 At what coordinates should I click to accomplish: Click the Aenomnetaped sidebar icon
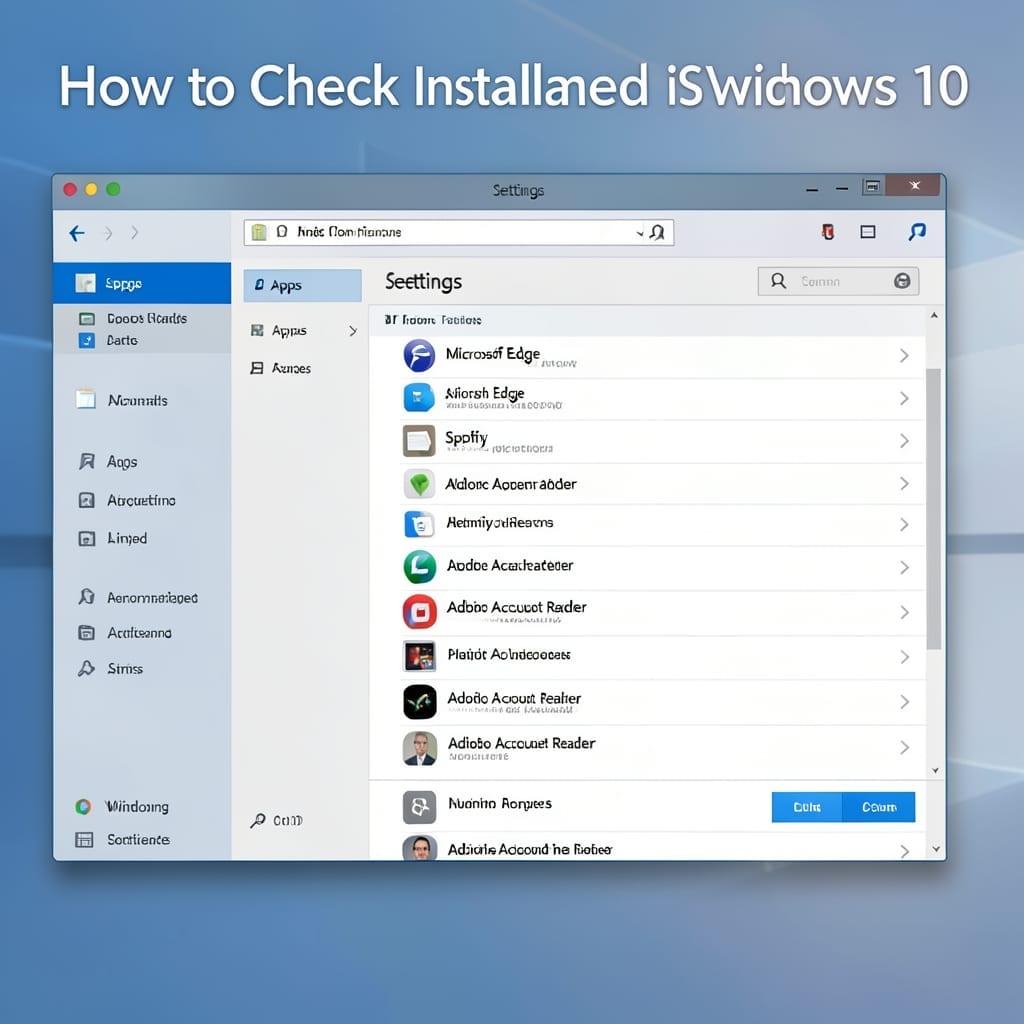(86, 597)
